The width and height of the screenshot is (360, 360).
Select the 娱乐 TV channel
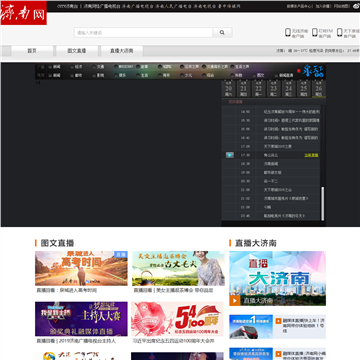[120, 75]
